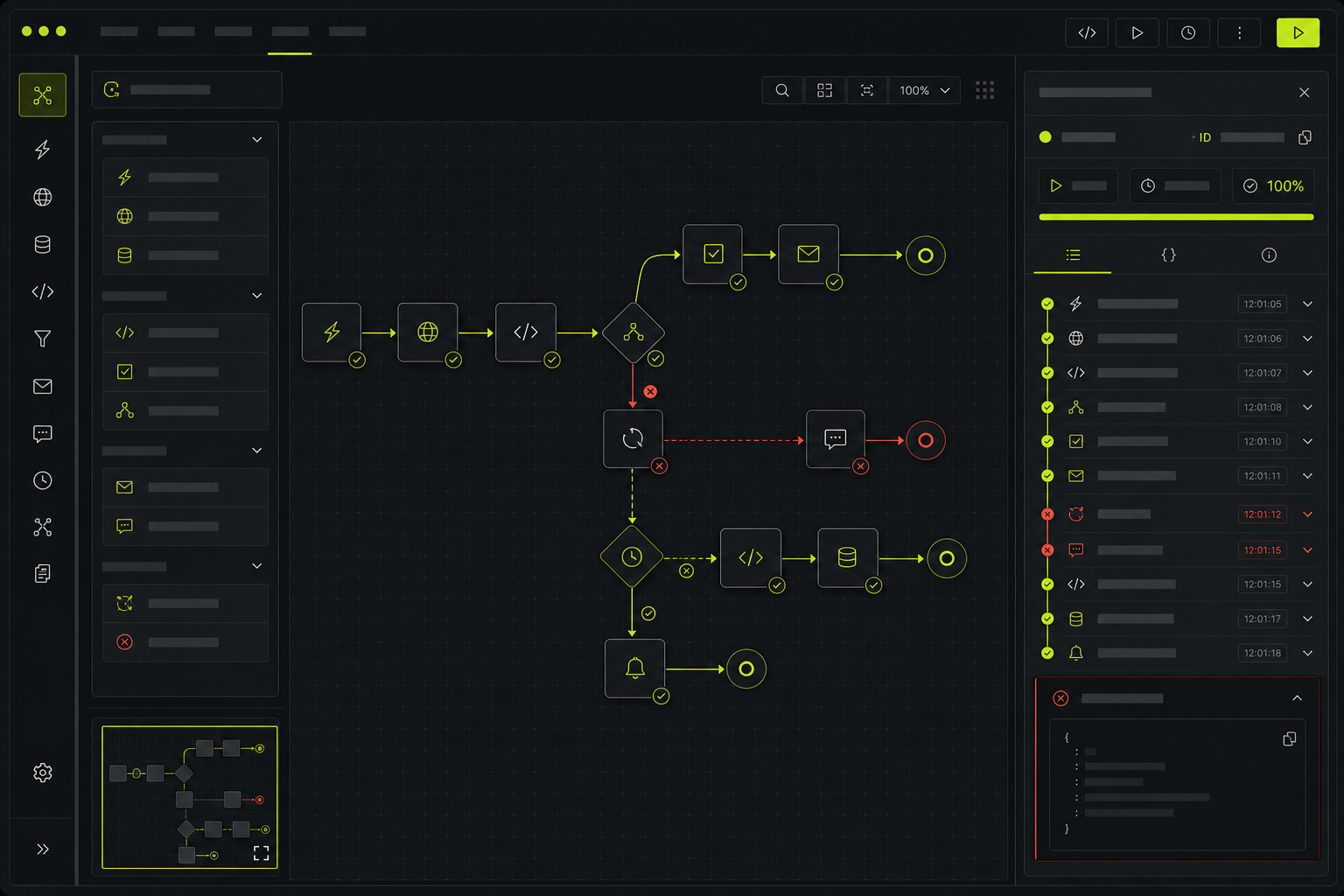Image resolution: width=1344 pixels, height=896 pixels.
Task: Open the code view button in top bar
Action: [1087, 32]
